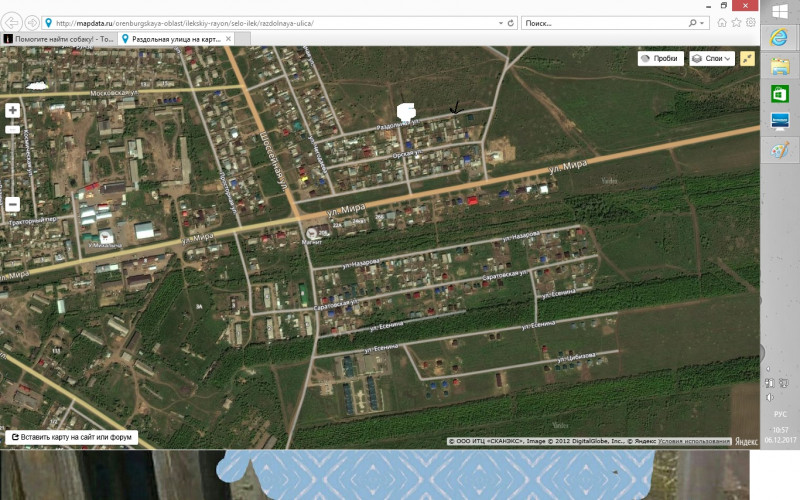Refresh the page using the reload icon
The image size is (800, 500).
pos(512,22)
